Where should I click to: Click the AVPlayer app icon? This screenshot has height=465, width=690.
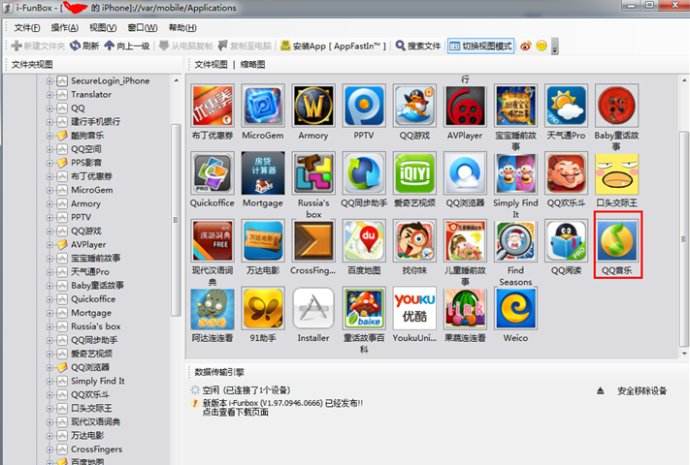click(465, 106)
